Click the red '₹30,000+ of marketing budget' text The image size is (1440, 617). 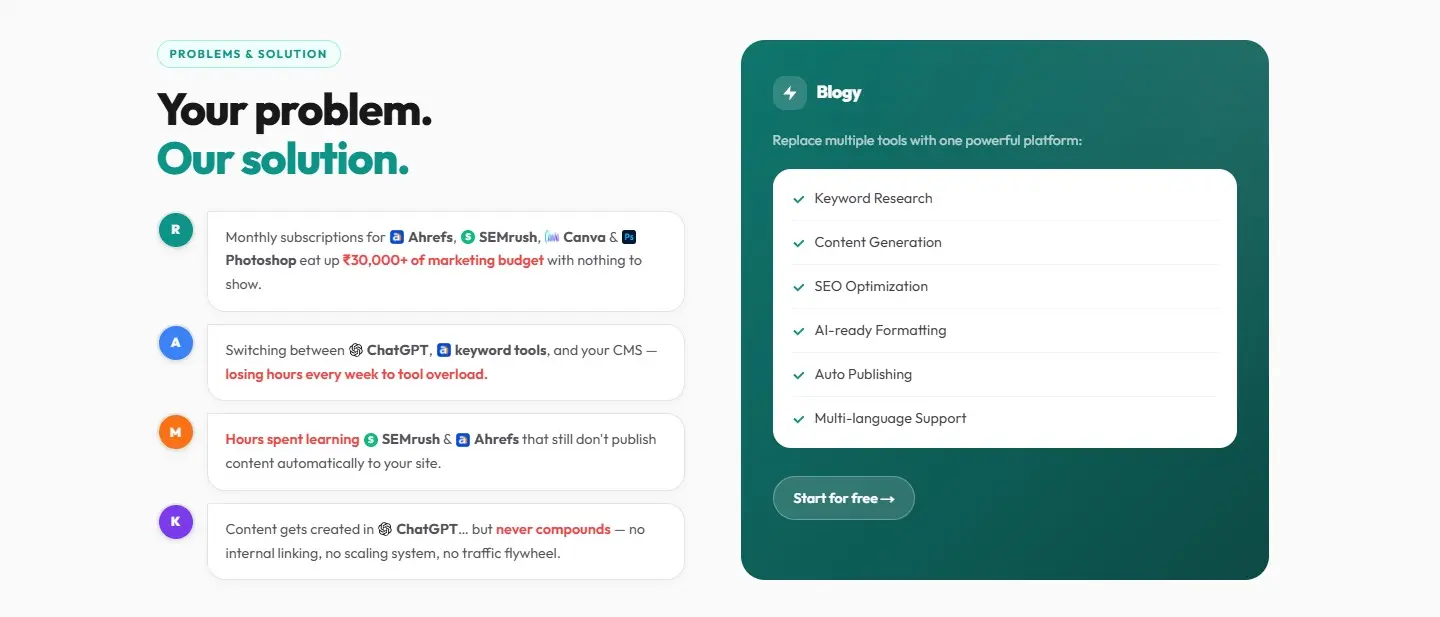pyautogui.click(x=443, y=260)
